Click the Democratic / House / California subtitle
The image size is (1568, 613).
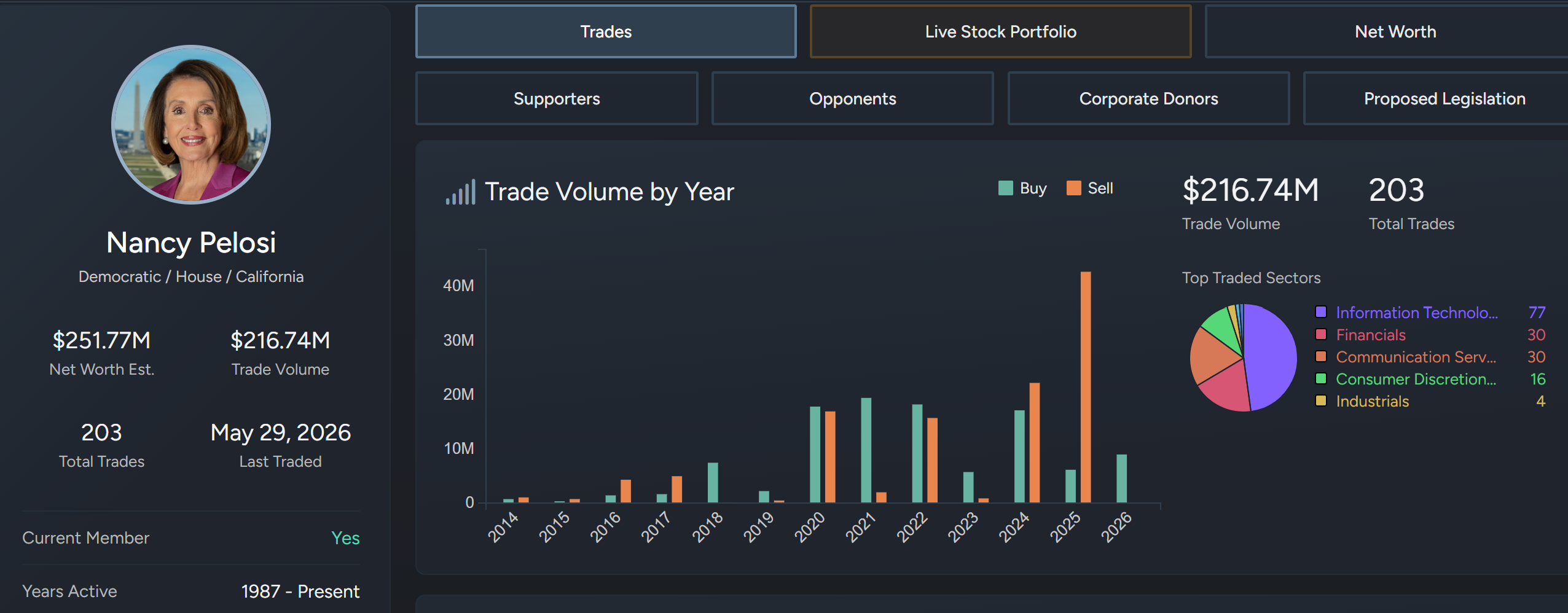point(191,276)
